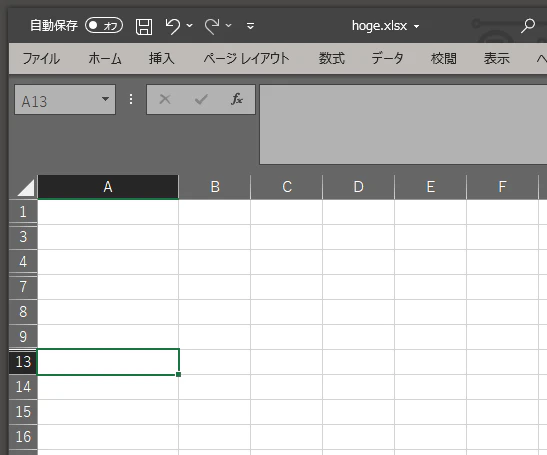Select cell B1
Viewport: 547px width, 455px height.
pyautogui.click(x=215, y=212)
